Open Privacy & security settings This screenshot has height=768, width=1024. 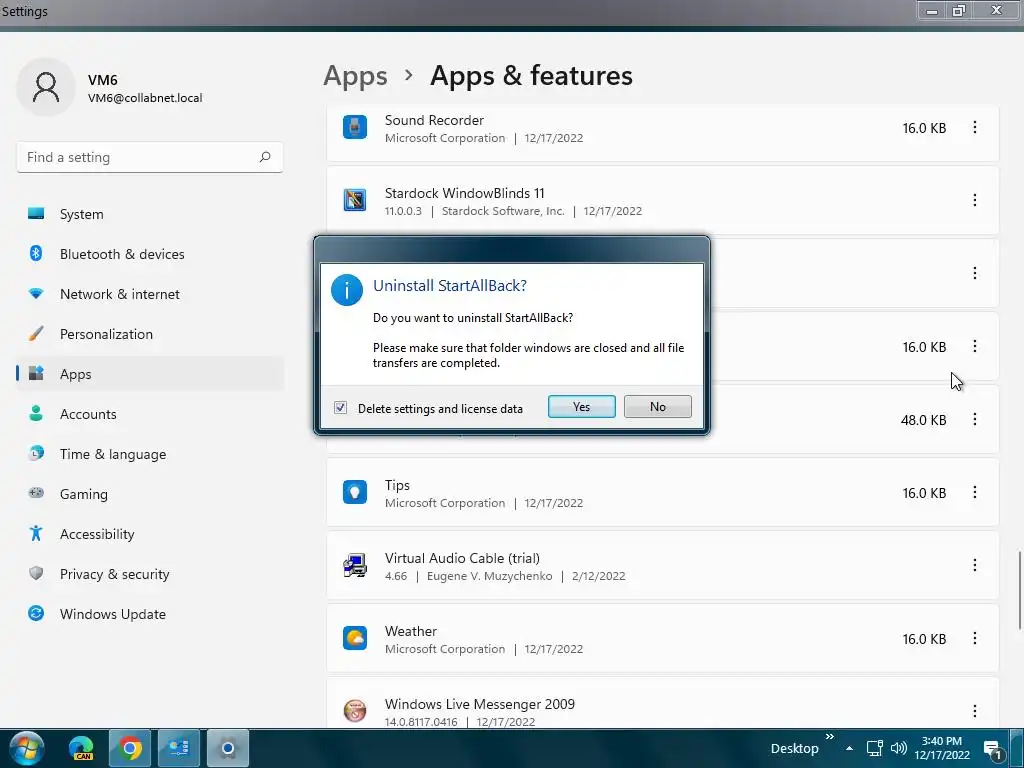(150, 574)
